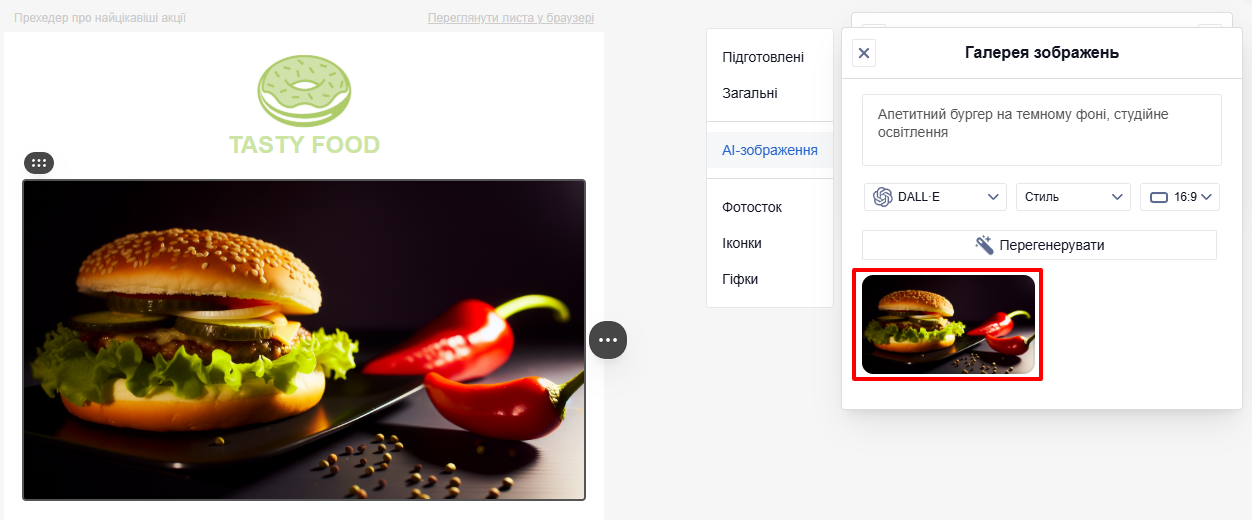This screenshot has height=520, width=1252.
Task: Click the drag handle dots icon above burger image
Action: pyautogui.click(x=39, y=162)
